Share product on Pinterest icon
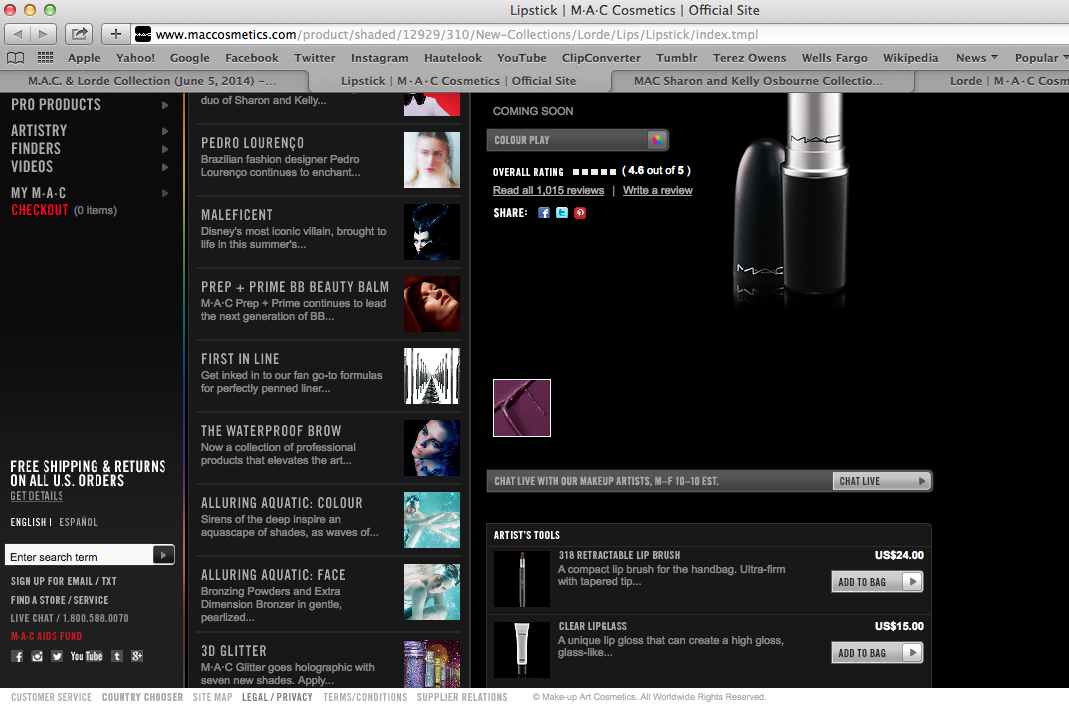 [580, 213]
